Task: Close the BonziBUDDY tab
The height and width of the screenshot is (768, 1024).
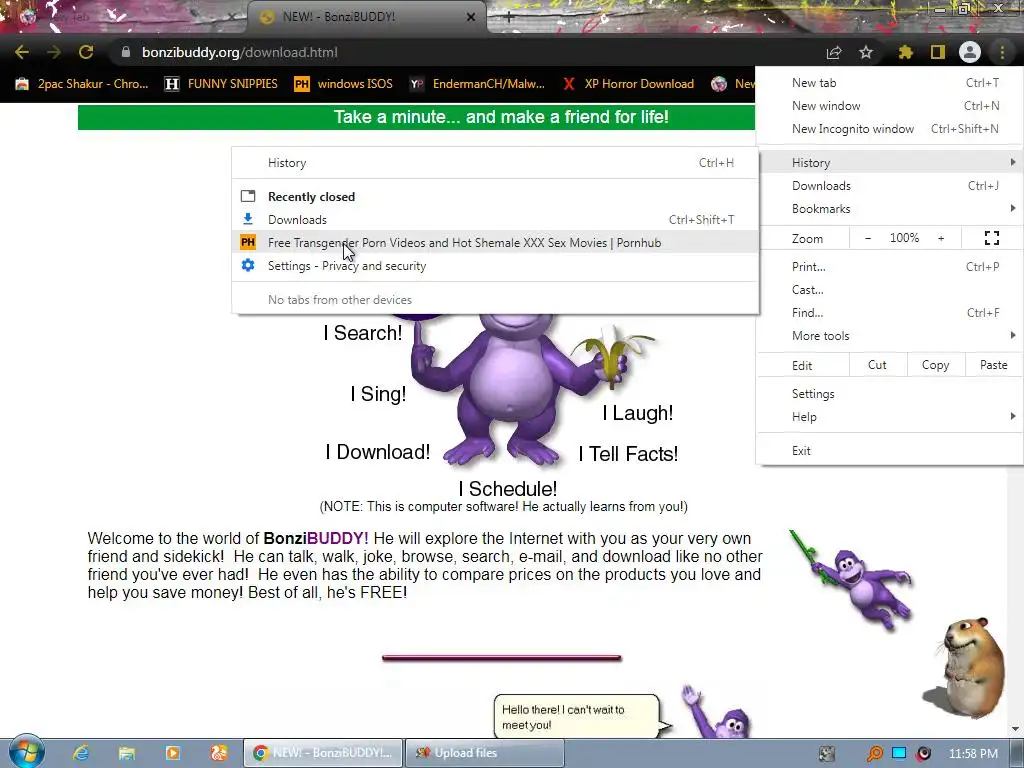Action: [471, 17]
